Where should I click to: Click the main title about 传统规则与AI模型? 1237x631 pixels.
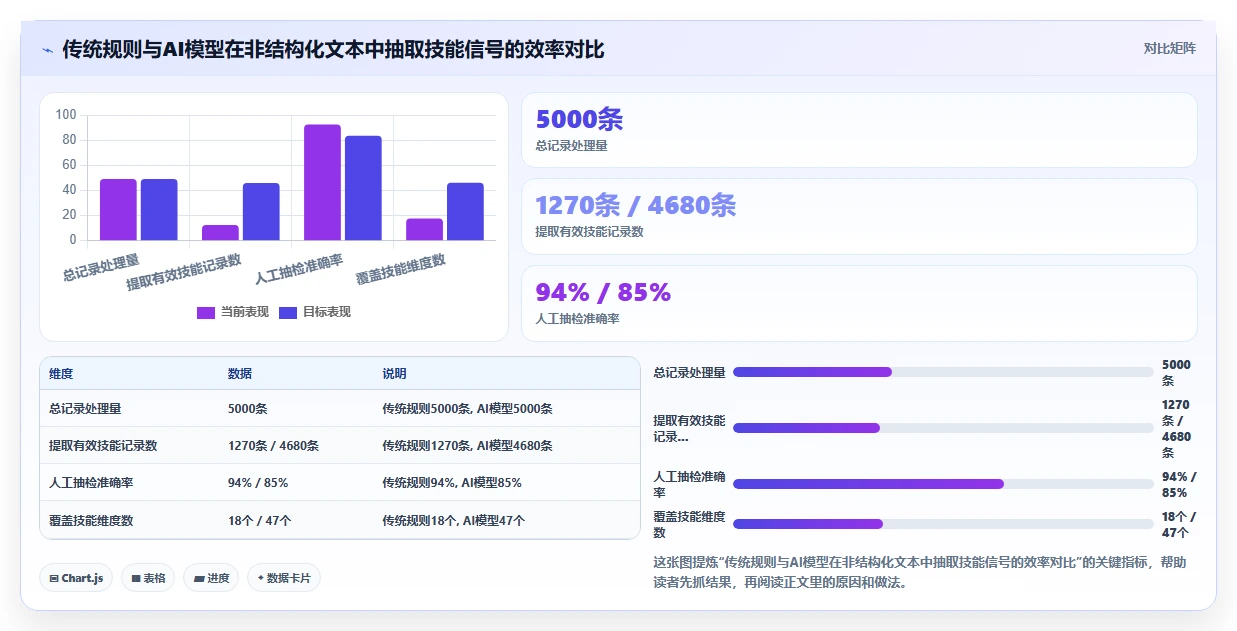tap(333, 49)
